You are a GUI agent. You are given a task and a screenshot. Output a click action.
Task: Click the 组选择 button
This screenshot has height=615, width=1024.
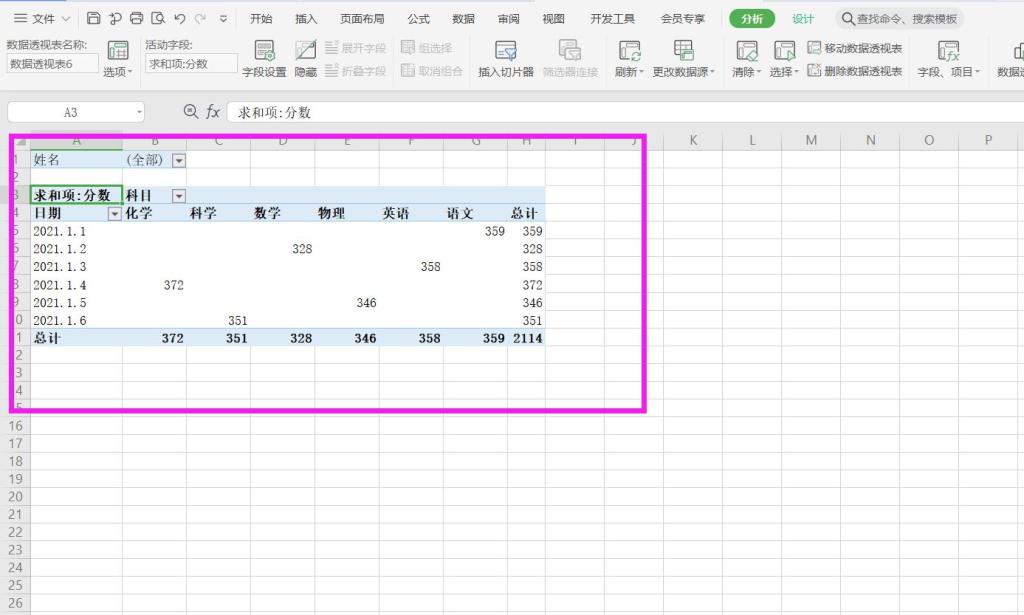(x=426, y=48)
